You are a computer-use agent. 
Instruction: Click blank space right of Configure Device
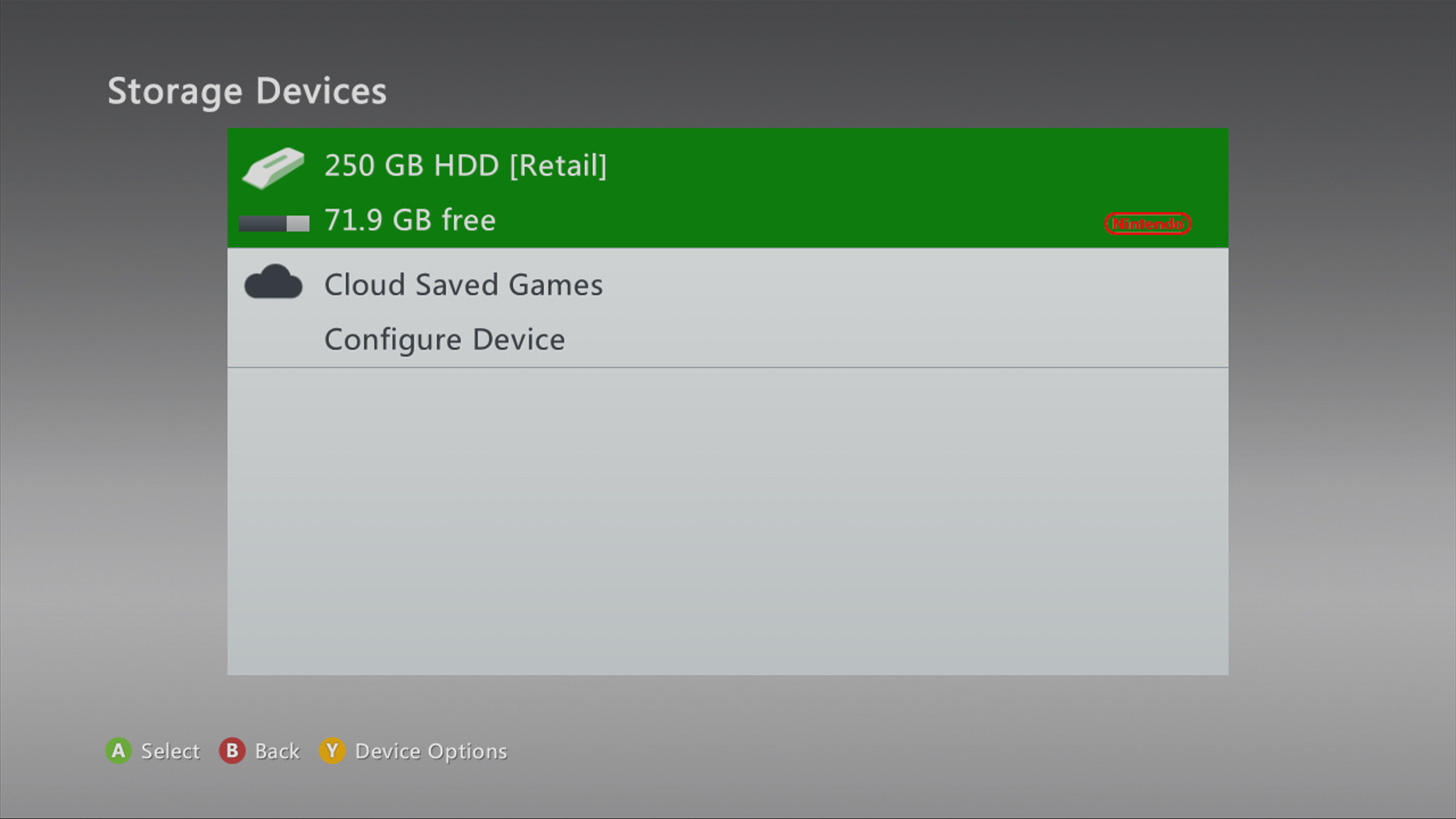(x=895, y=340)
